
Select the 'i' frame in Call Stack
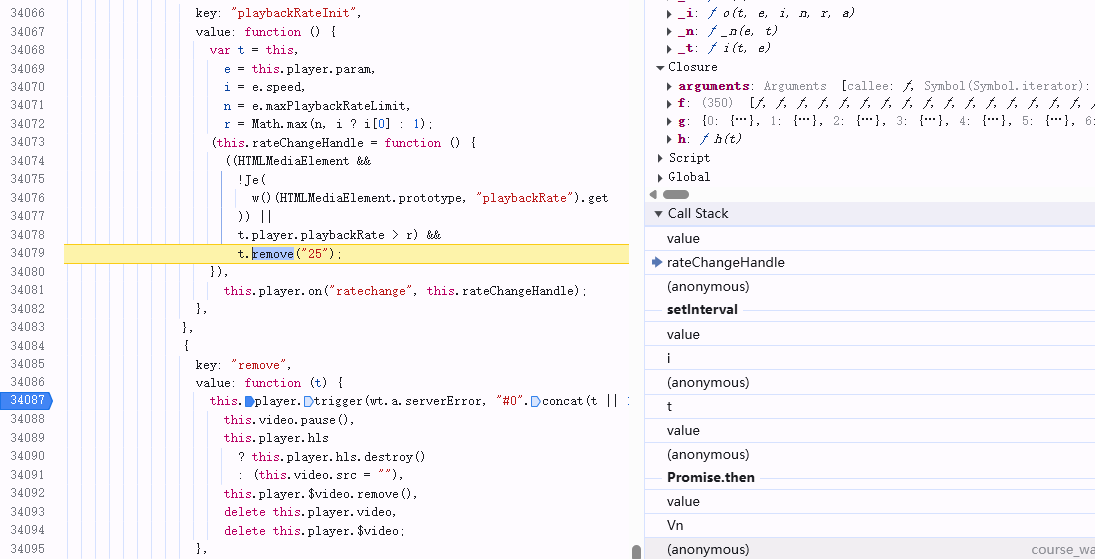tap(670, 358)
